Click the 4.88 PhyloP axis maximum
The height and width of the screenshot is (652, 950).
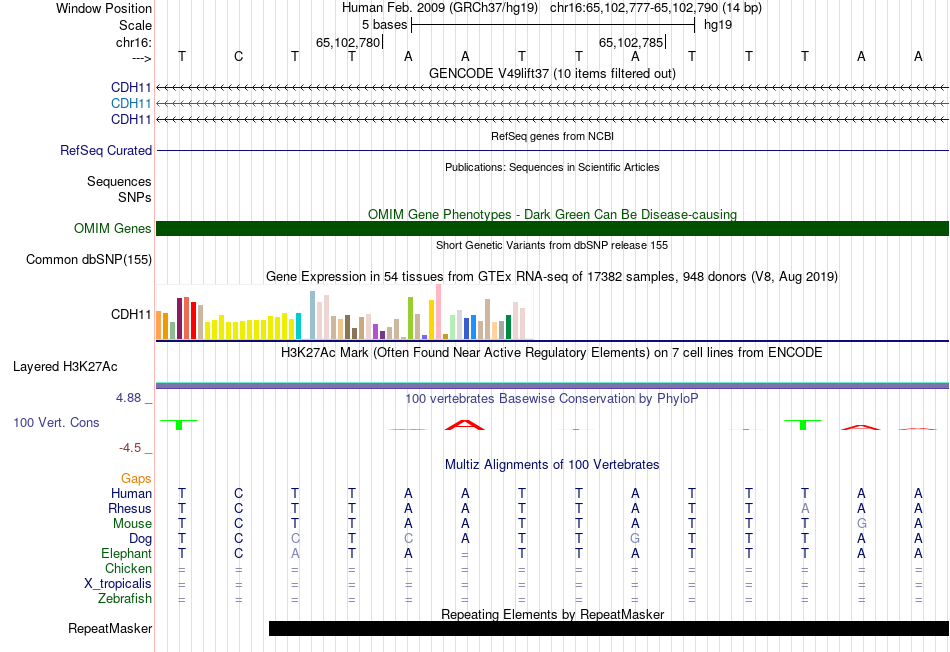(128, 398)
